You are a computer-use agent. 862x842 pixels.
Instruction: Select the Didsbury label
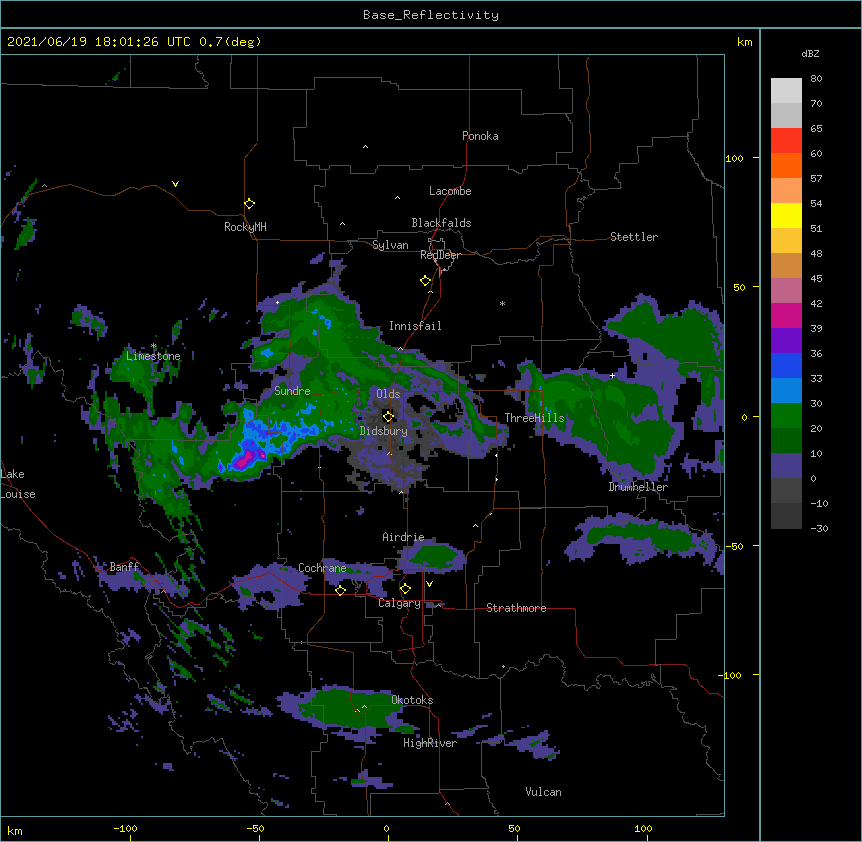pos(384,431)
